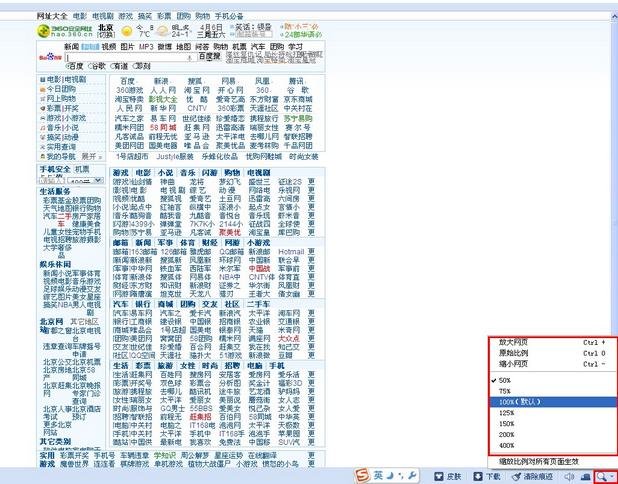Select 100%（默认） zoom level
The height and width of the screenshot is (484, 618).
pyautogui.click(x=553, y=402)
